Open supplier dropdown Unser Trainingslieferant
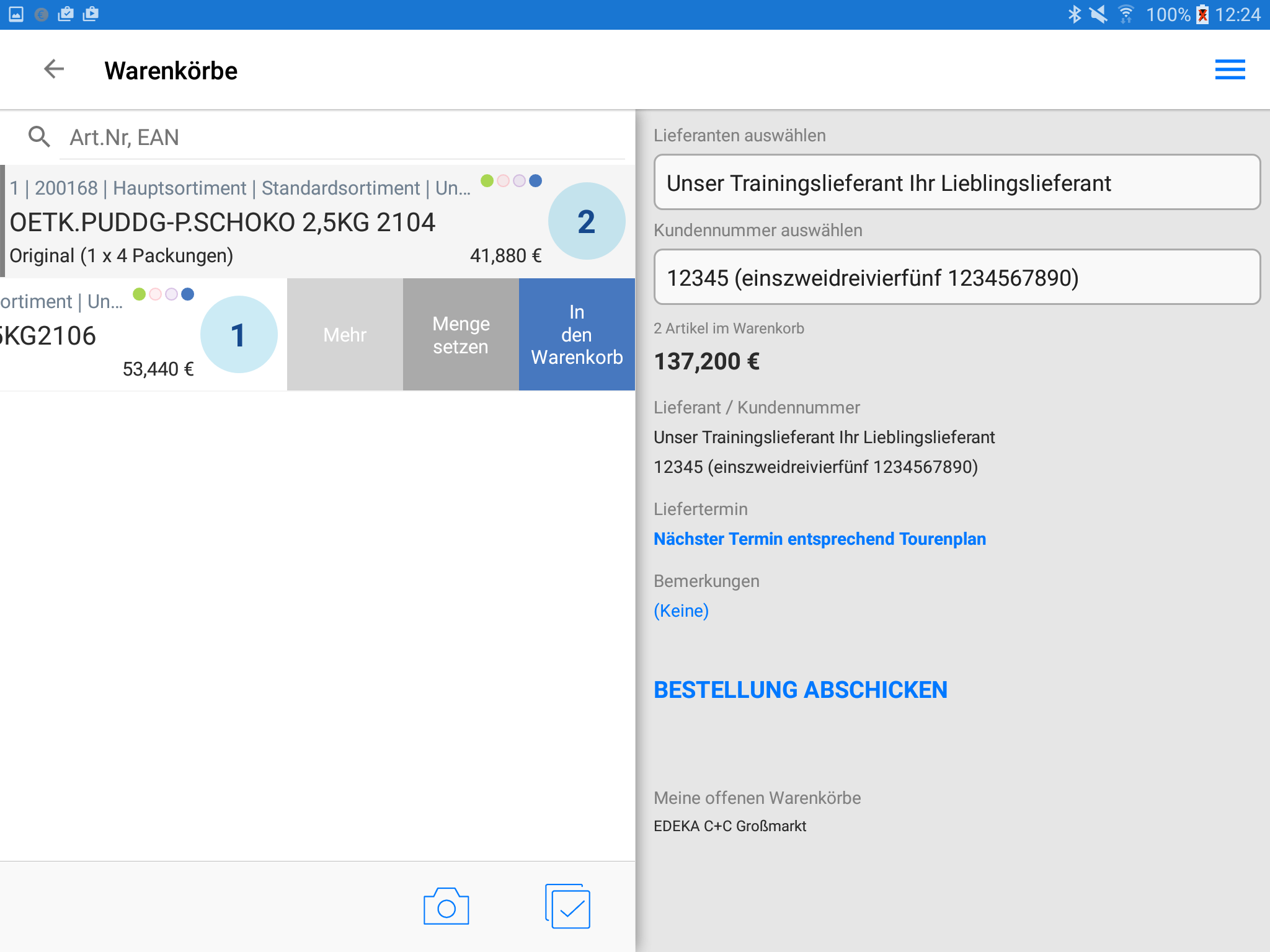 tap(956, 183)
